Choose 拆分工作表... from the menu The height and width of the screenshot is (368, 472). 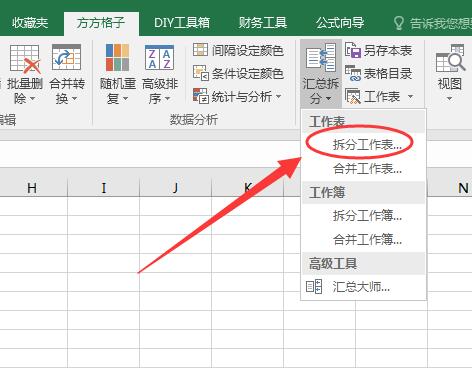(364, 145)
